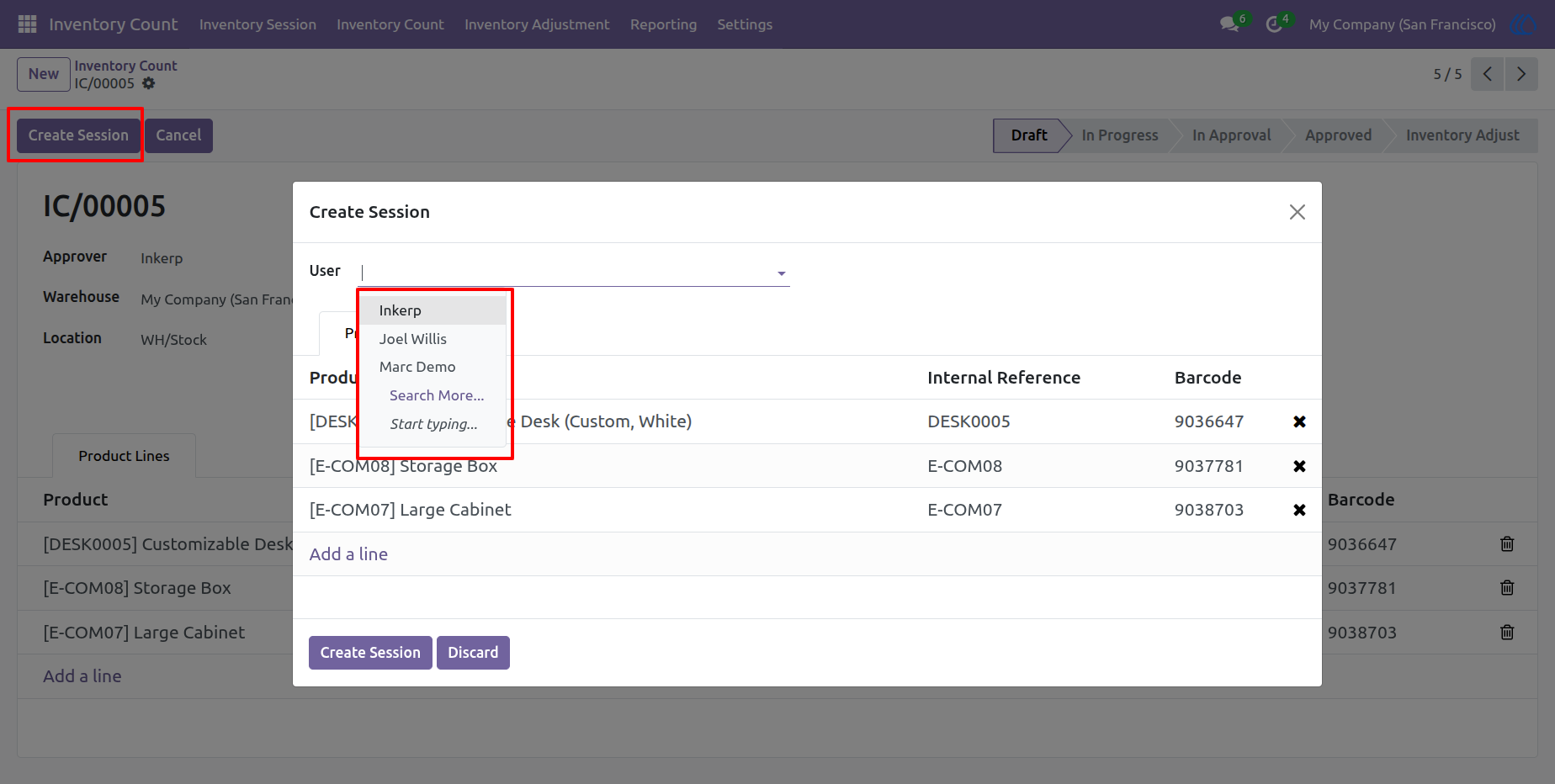Go to next record arrow
The height and width of the screenshot is (784, 1555).
coord(1521,74)
